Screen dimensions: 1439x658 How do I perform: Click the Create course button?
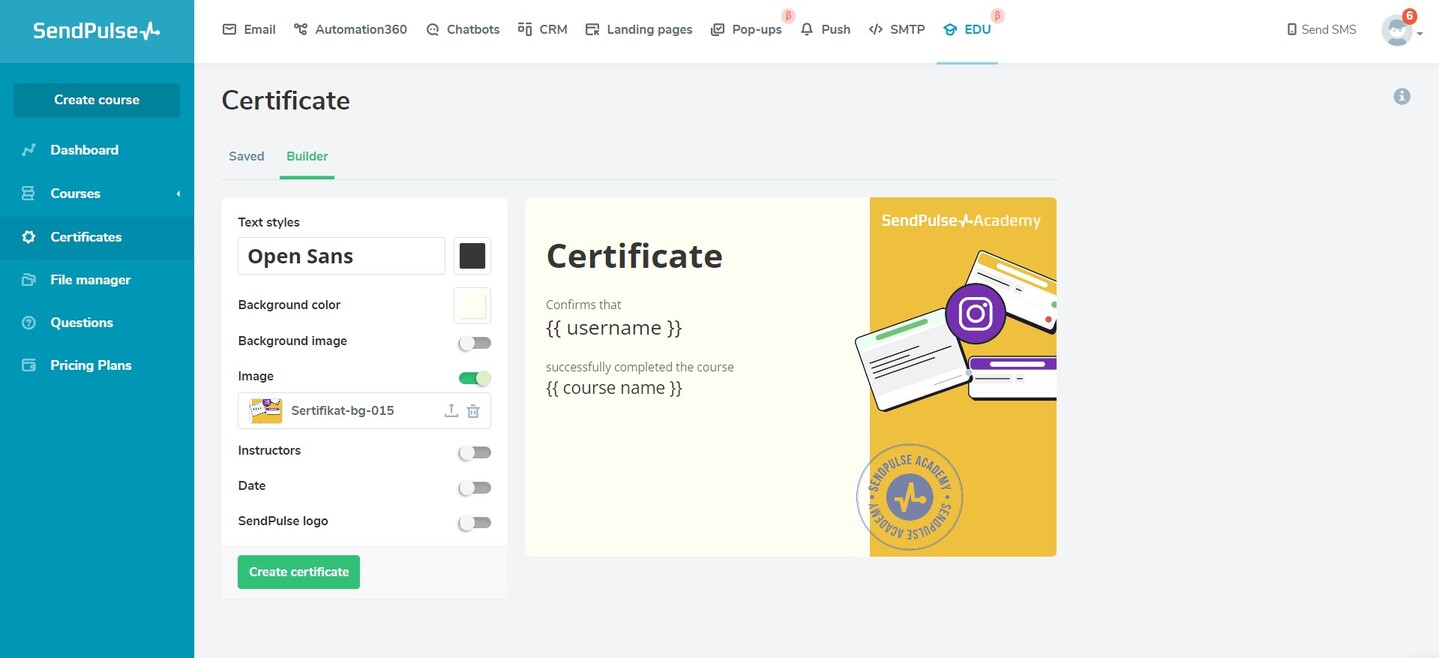point(97,100)
